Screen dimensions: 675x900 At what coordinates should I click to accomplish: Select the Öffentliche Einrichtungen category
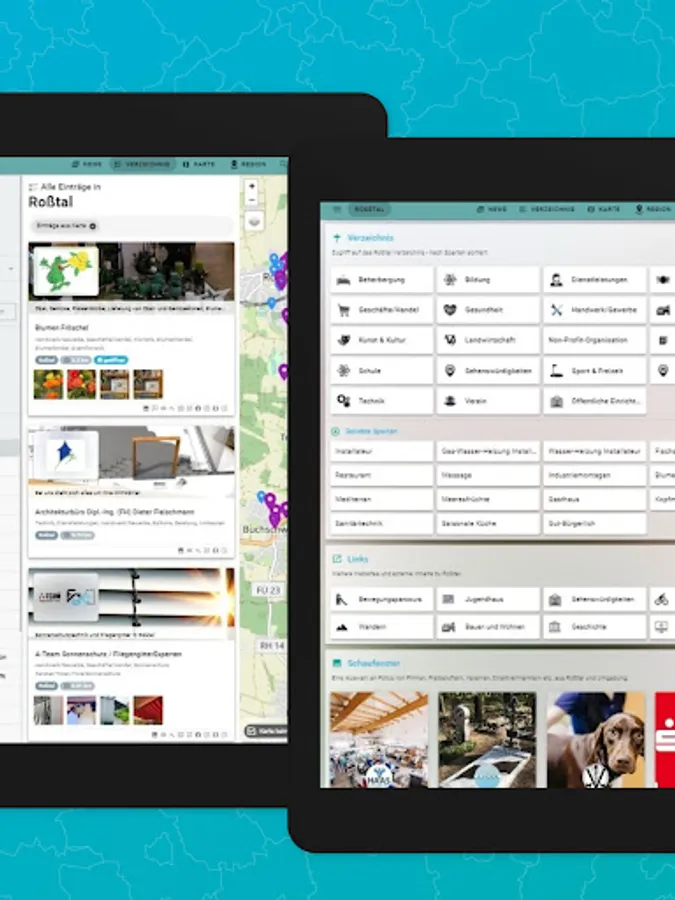(x=595, y=401)
